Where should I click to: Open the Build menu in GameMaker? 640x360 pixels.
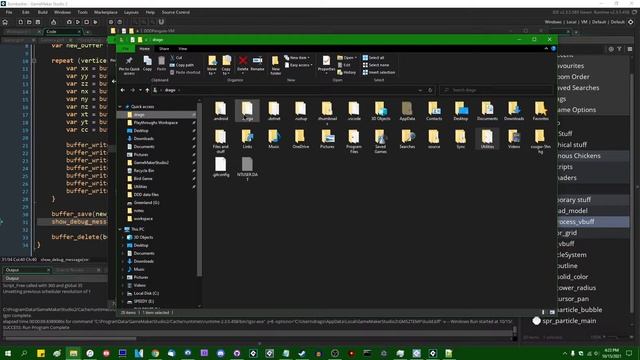pos(42,12)
